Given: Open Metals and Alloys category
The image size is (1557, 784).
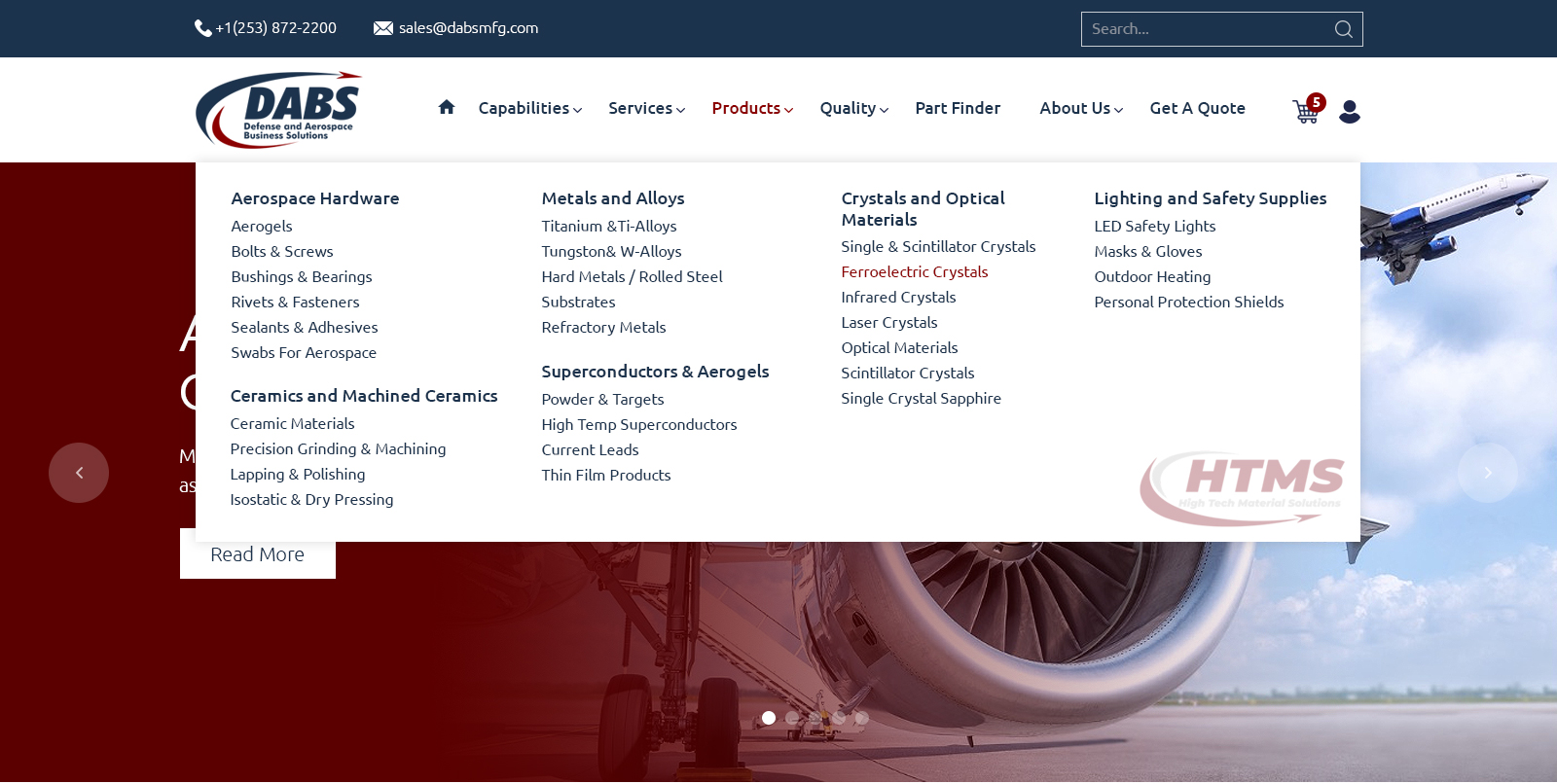Looking at the screenshot, I should 613,198.
